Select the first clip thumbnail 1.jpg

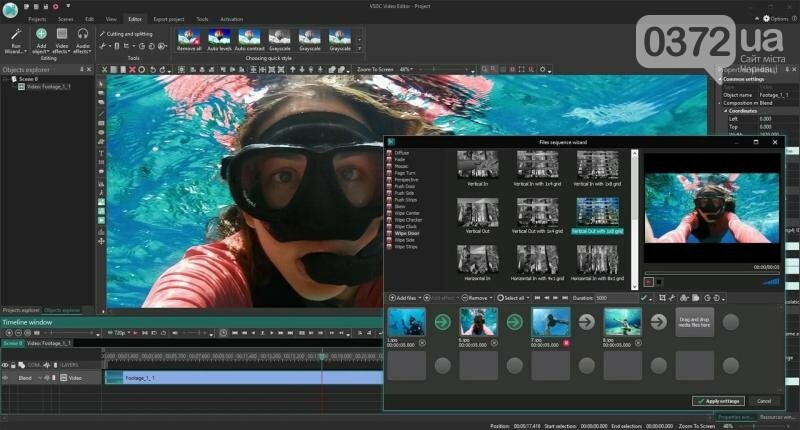pyautogui.click(x=407, y=322)
